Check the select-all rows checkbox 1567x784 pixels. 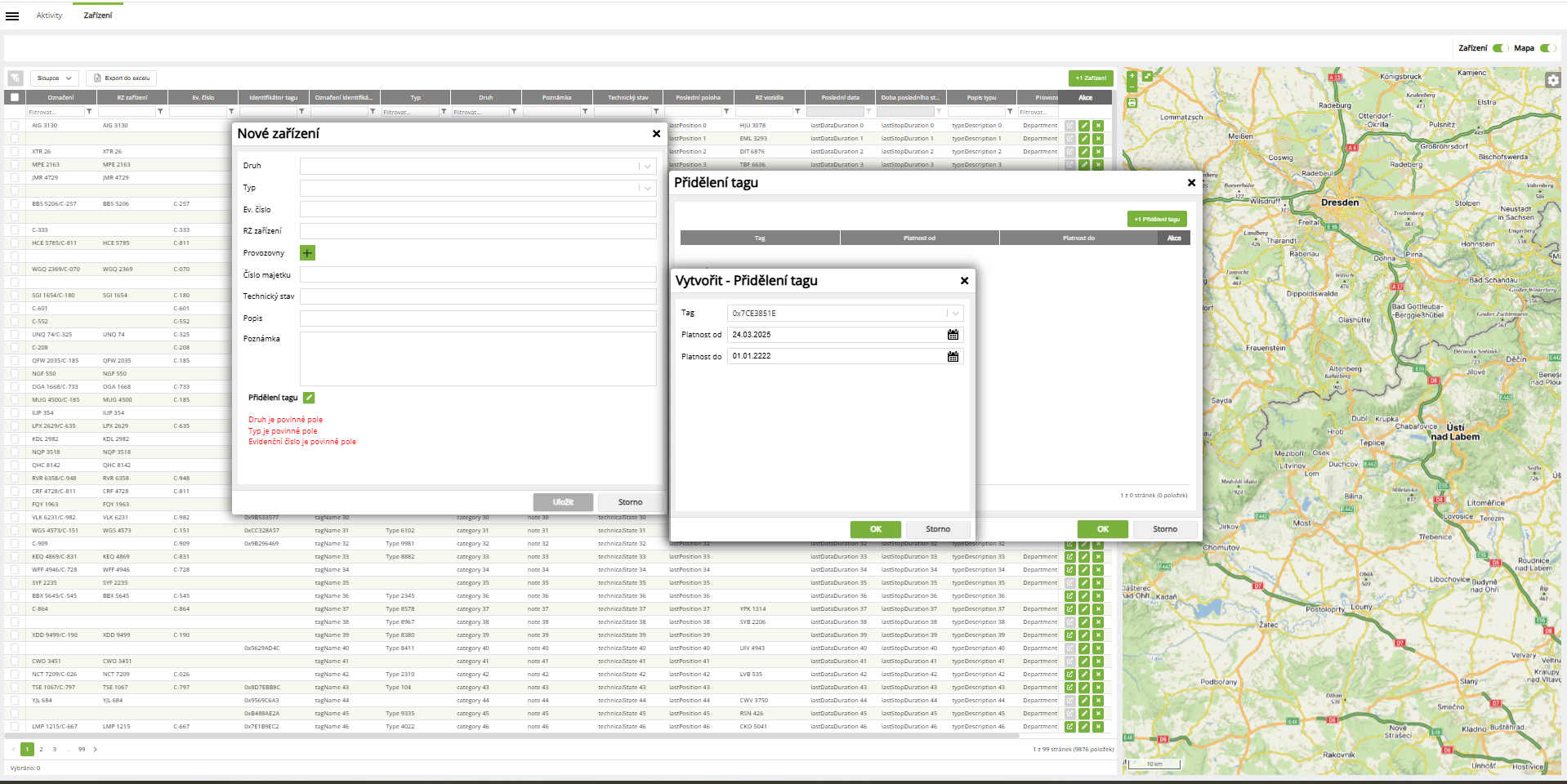(15, 97)
